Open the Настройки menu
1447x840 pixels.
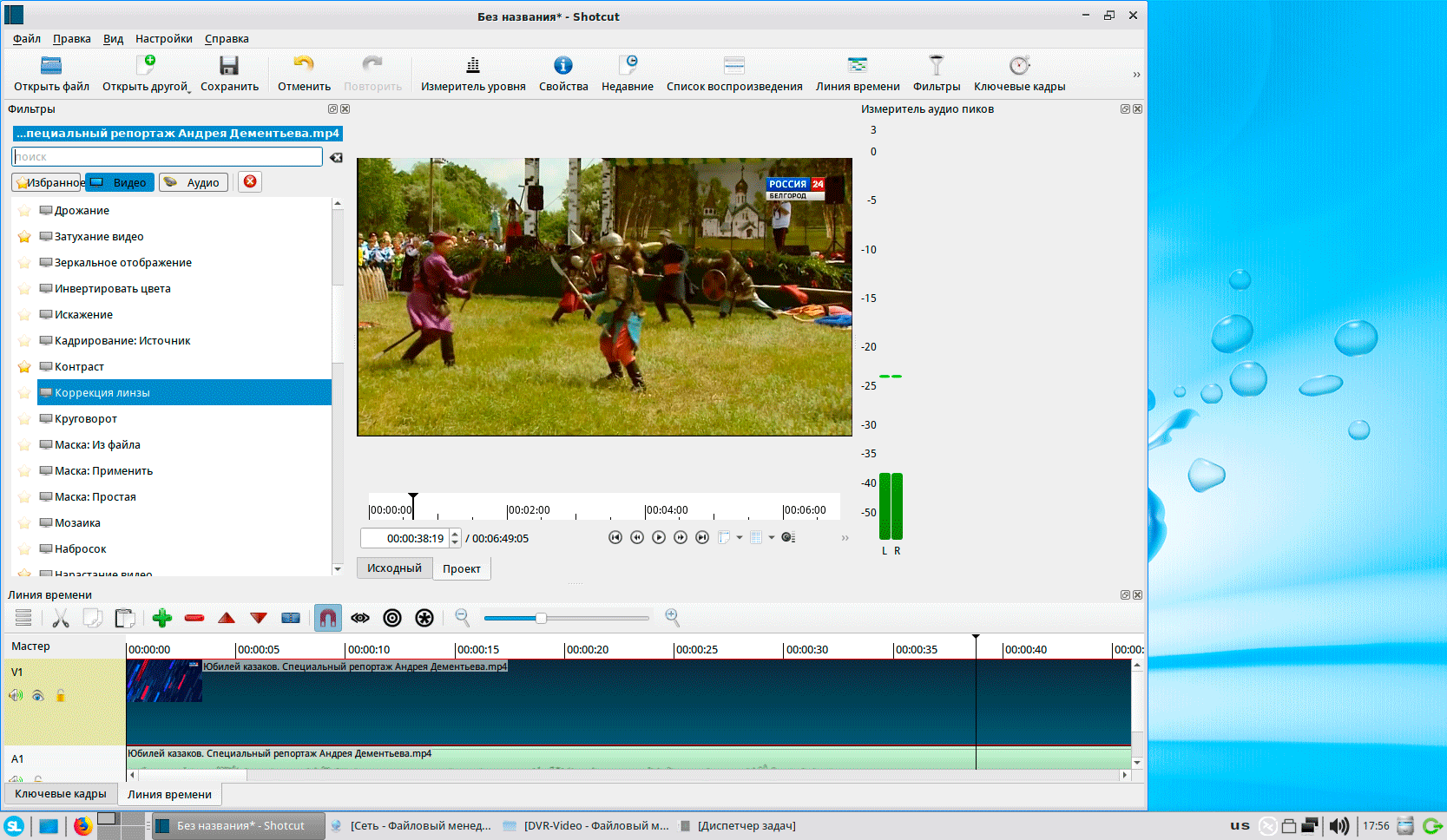[x=163, y=38]
